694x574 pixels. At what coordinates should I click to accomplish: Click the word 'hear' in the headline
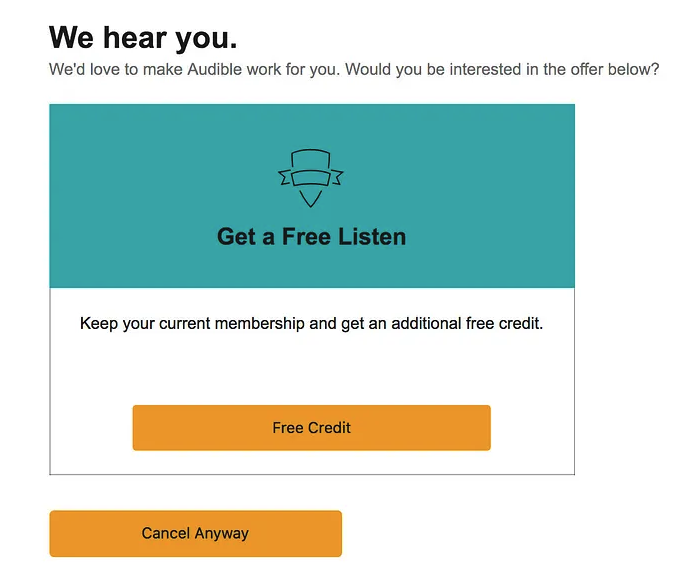click(134, 38)
